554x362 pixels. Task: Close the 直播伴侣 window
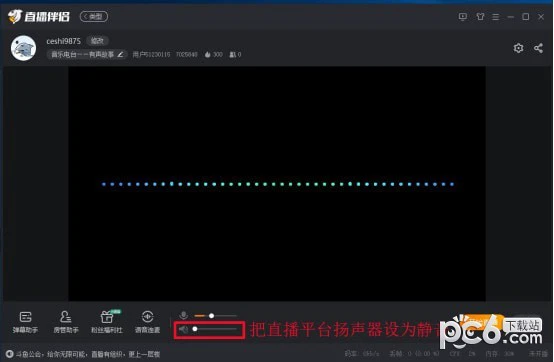click(541, 17)
